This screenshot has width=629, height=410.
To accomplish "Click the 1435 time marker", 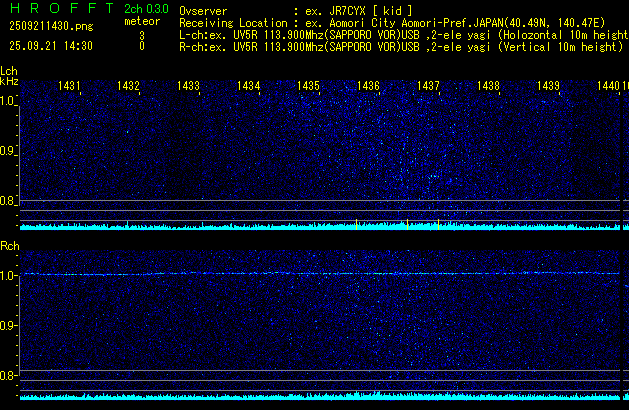I will [309, 87].
